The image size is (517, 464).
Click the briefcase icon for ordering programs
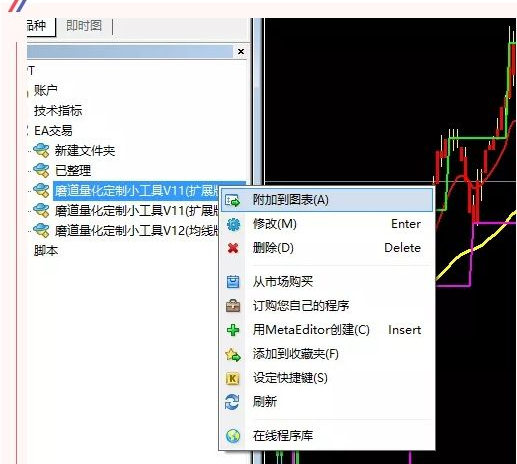(x=233, y=306)
